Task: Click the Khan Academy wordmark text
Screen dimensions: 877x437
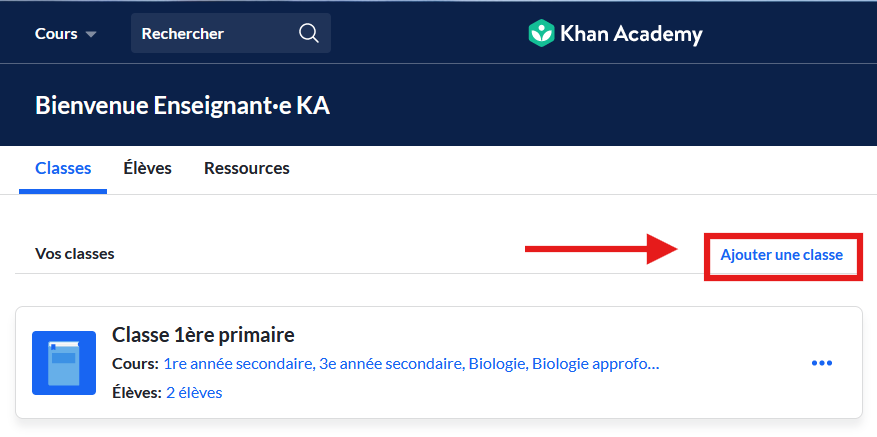Action: pyautogui.click(x=631, y=34)
